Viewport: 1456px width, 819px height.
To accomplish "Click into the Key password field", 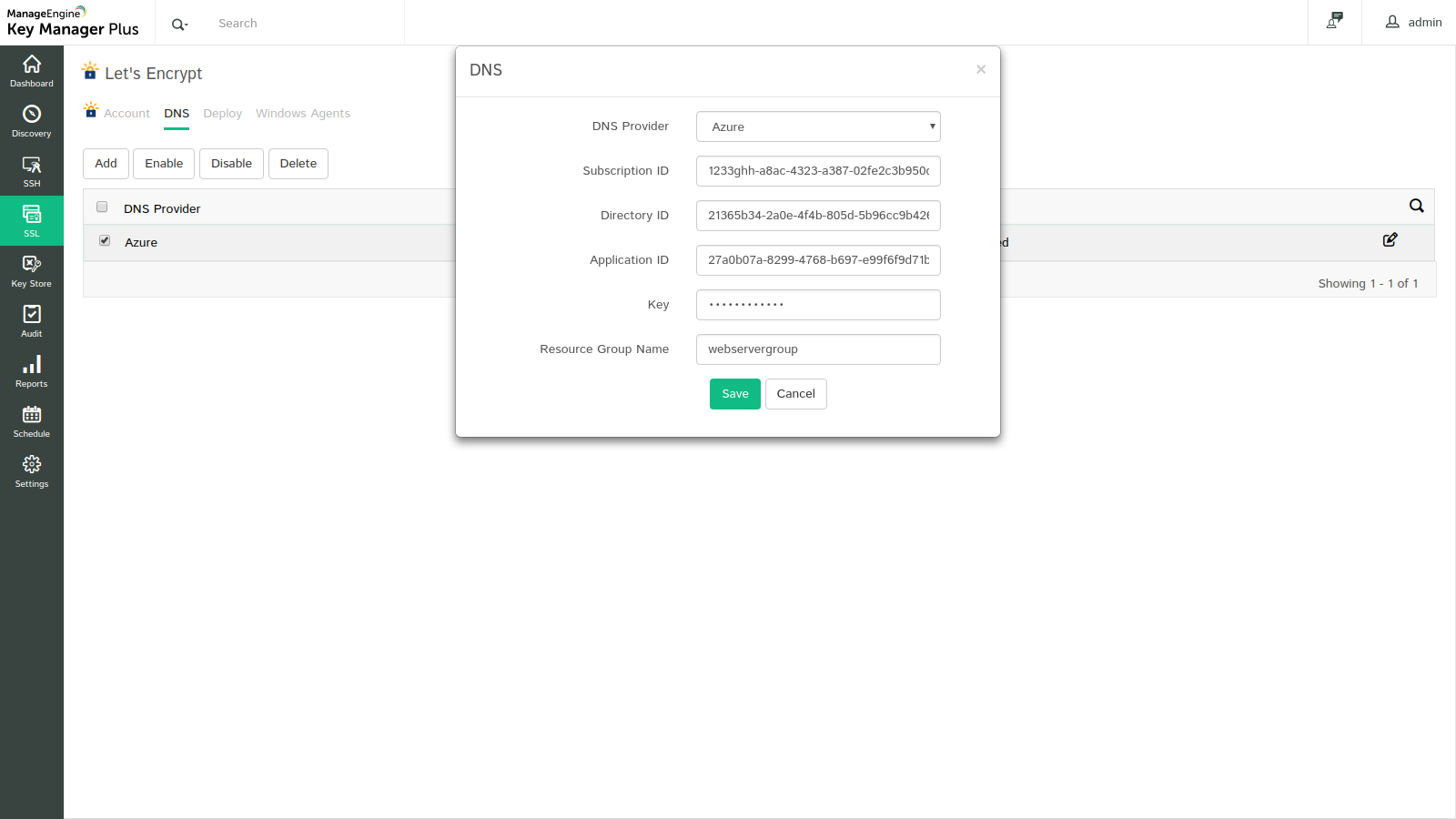I will pos(818,305).
